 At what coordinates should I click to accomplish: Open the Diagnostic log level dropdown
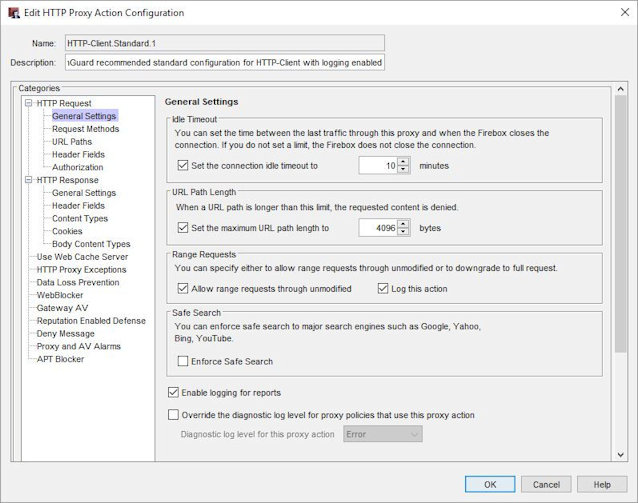click(382, 434)
